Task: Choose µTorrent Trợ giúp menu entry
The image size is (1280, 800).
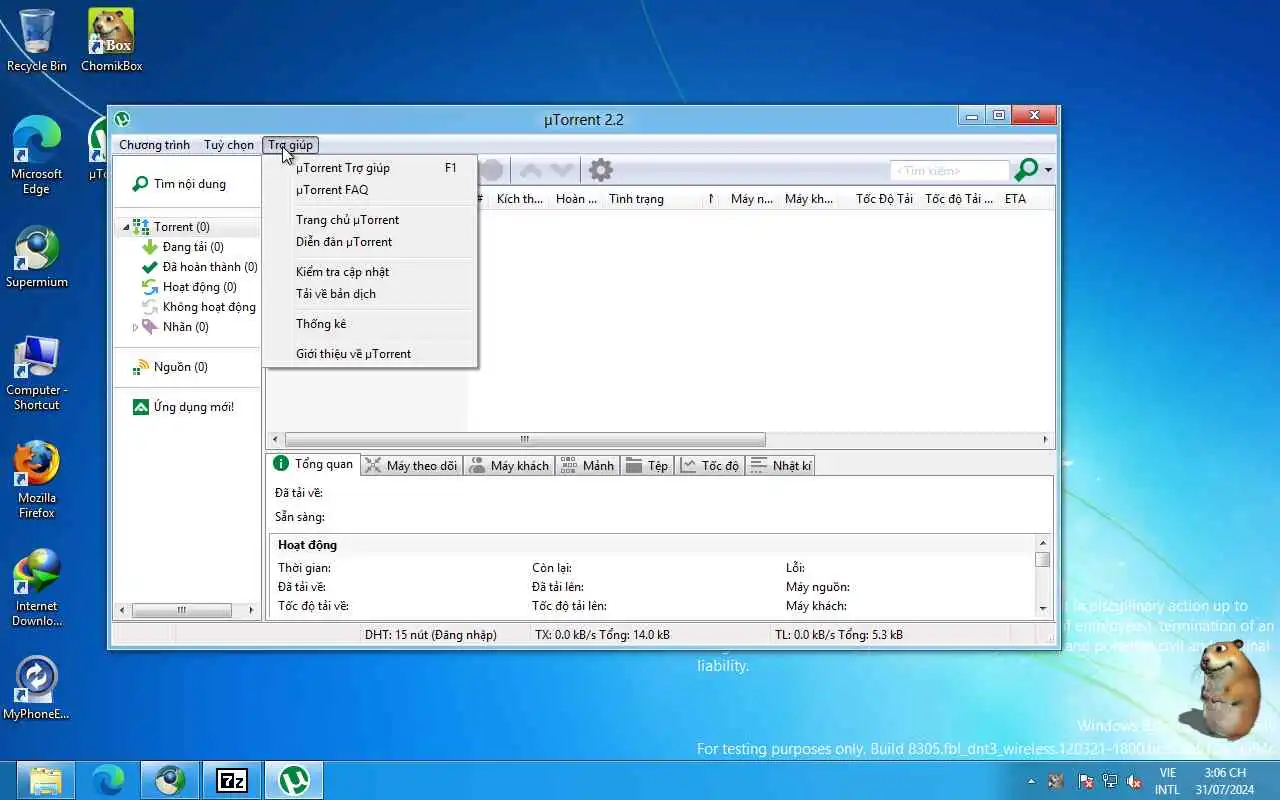Action: (370, 168)
